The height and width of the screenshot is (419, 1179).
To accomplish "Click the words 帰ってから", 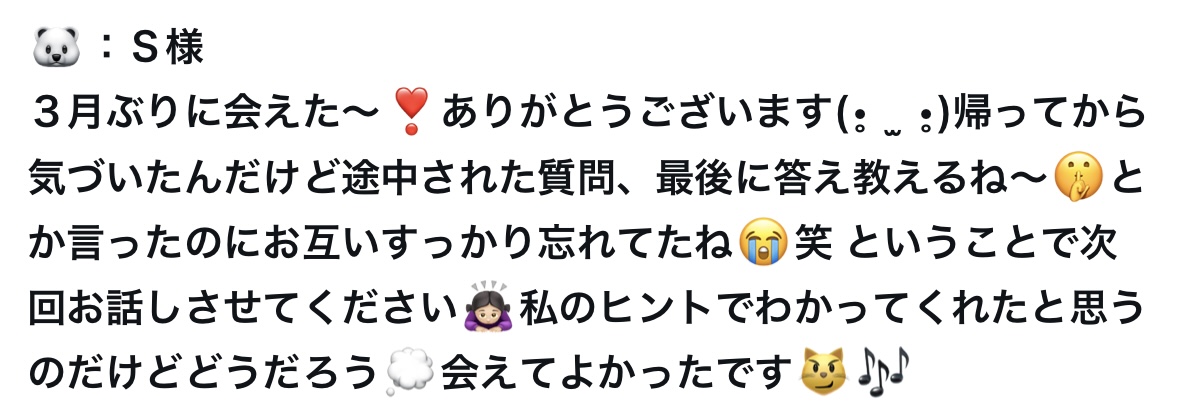I will coord(1049,114).
